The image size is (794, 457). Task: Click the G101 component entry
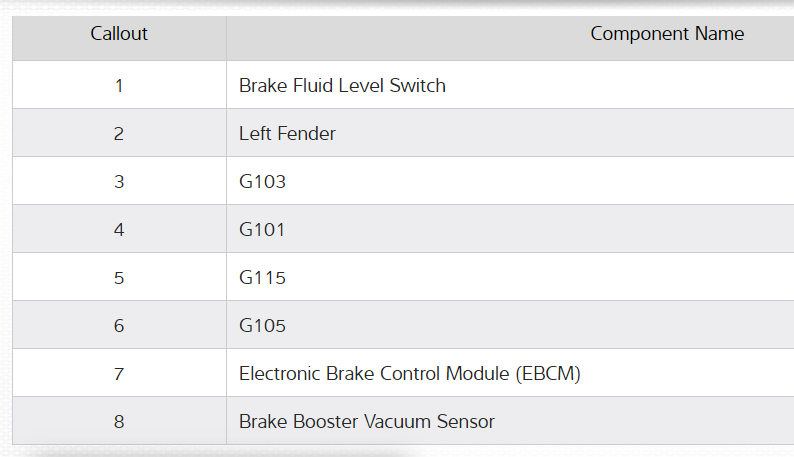pyautogui.click(x=262, y=230)
